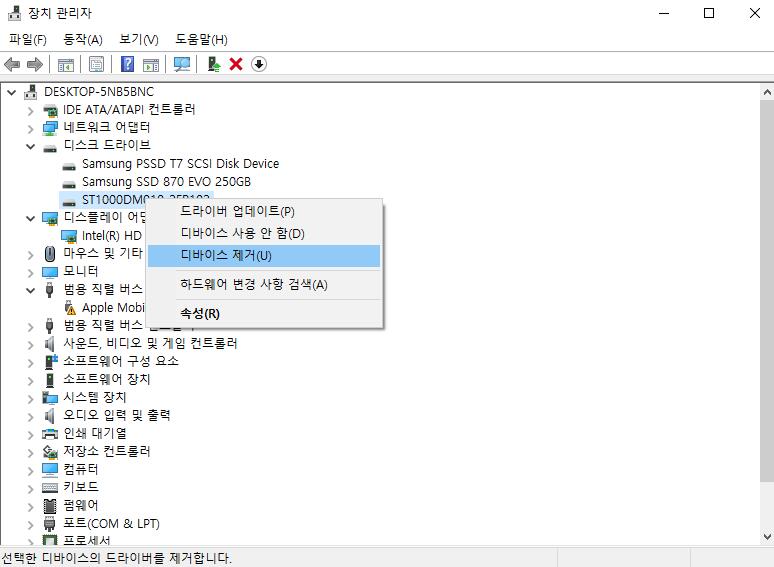The height and width of the screenshot is (567, 774).
Task: Expand the 네트워크 어댑터 node
Action: coord(31,128)
